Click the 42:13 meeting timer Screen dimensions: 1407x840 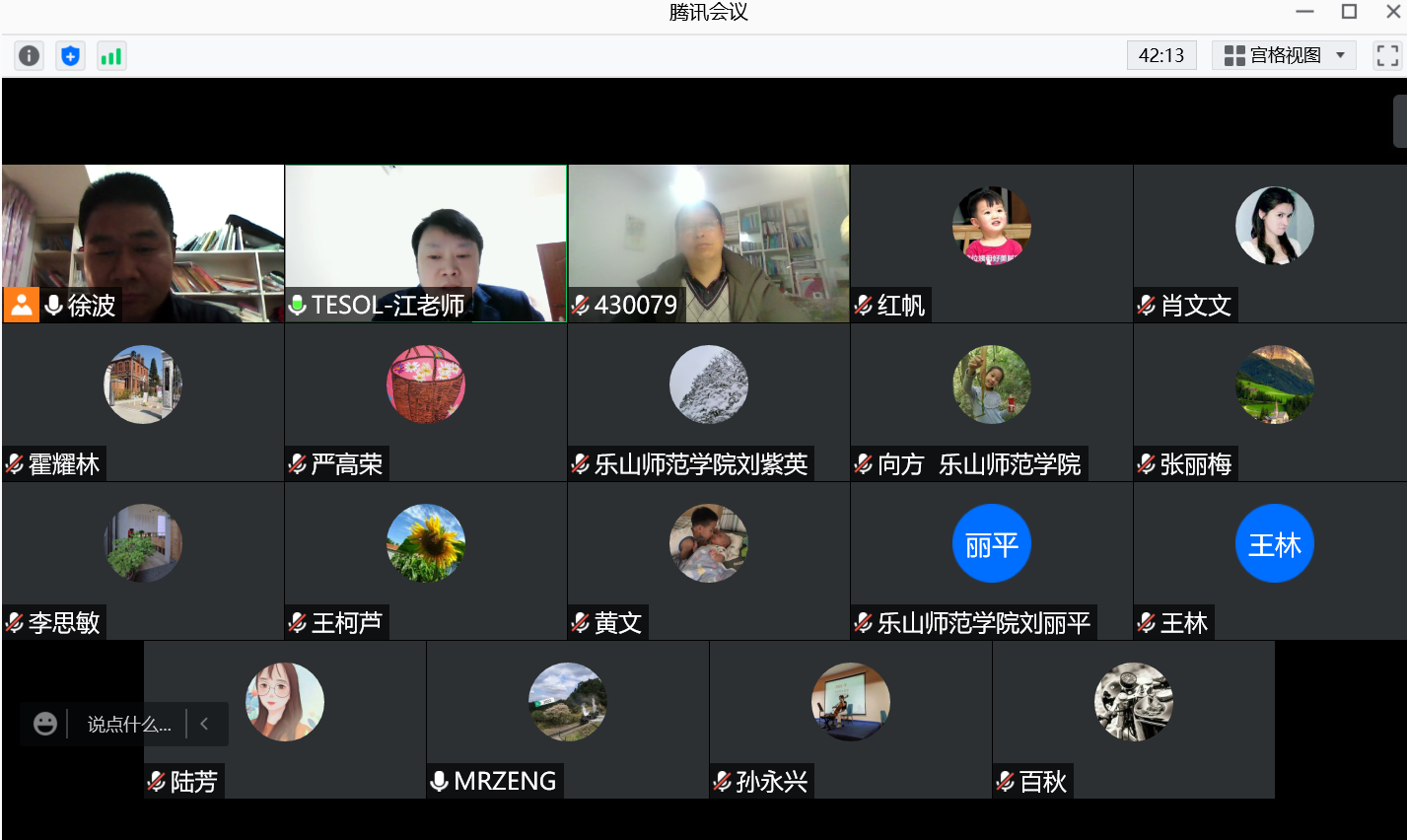tap(1161, 55)
